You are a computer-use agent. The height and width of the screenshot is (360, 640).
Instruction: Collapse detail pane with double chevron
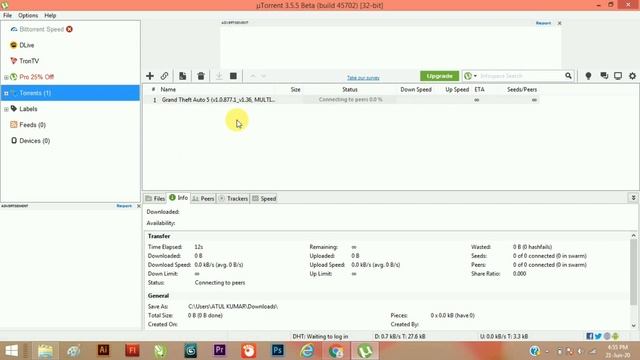(x=633, y=198)
